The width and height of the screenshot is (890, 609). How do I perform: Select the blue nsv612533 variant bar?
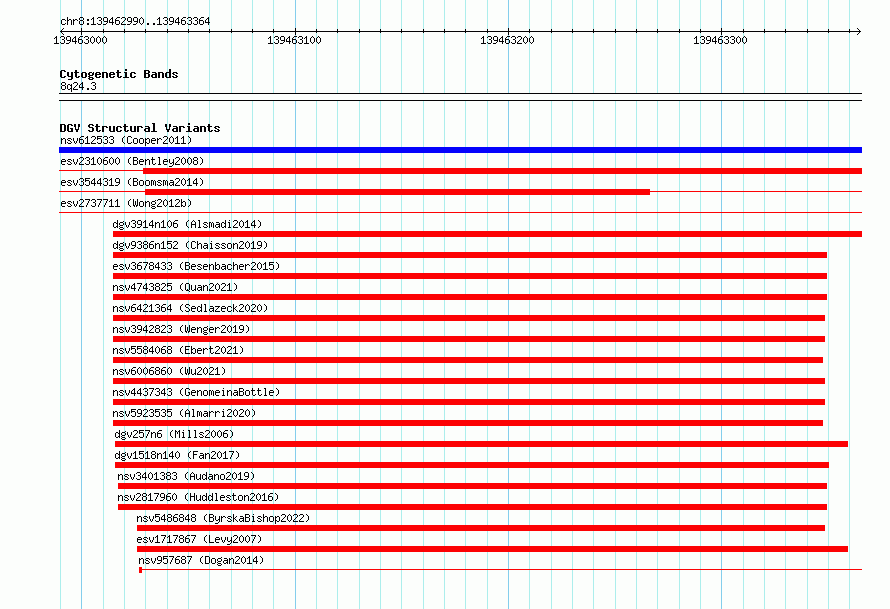click(x=460, y=150)
